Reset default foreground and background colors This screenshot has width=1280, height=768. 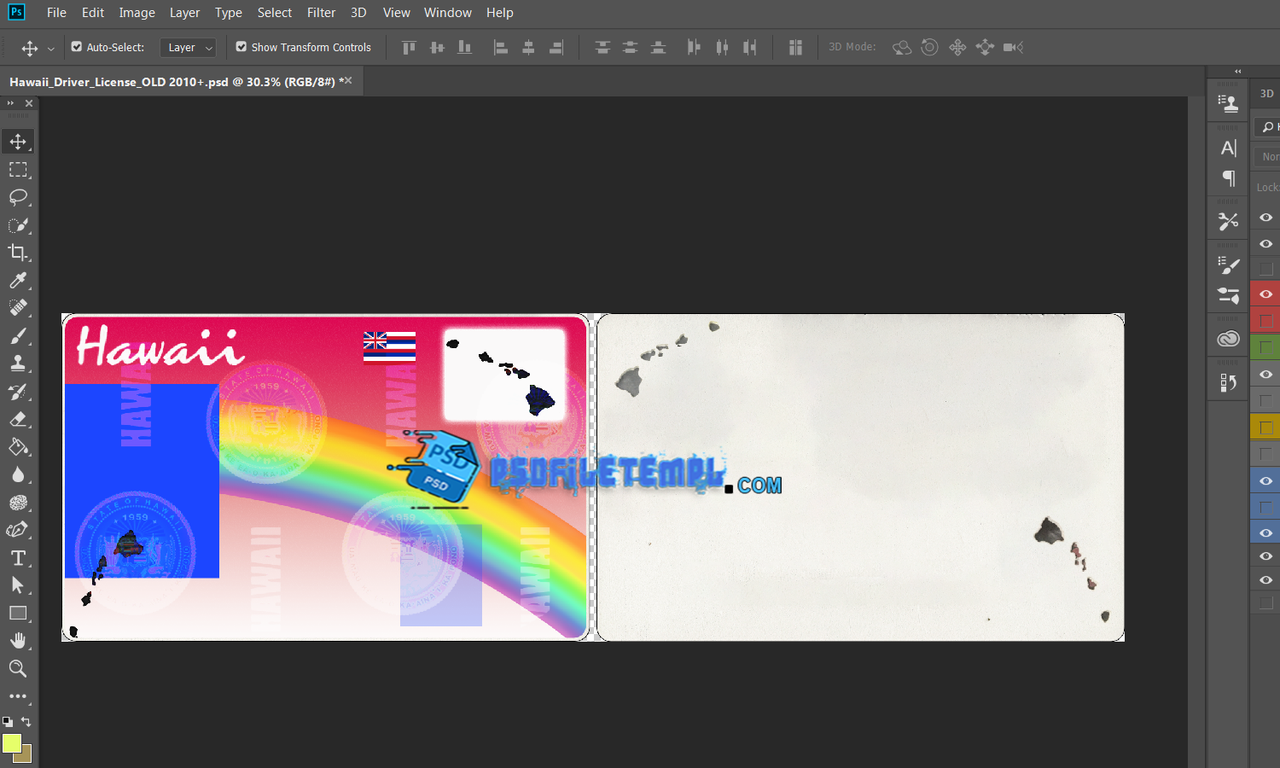point(7,721)
